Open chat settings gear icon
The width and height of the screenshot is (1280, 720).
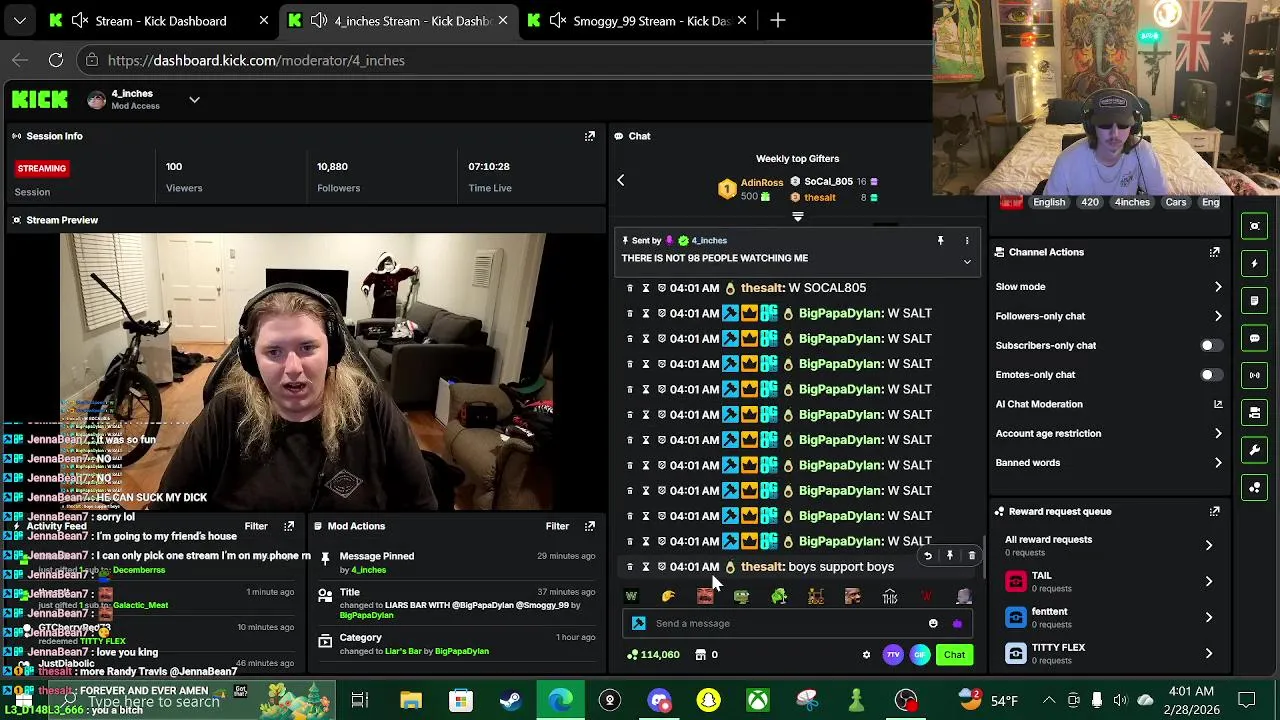pyautogui.click(x=866, y=655)
